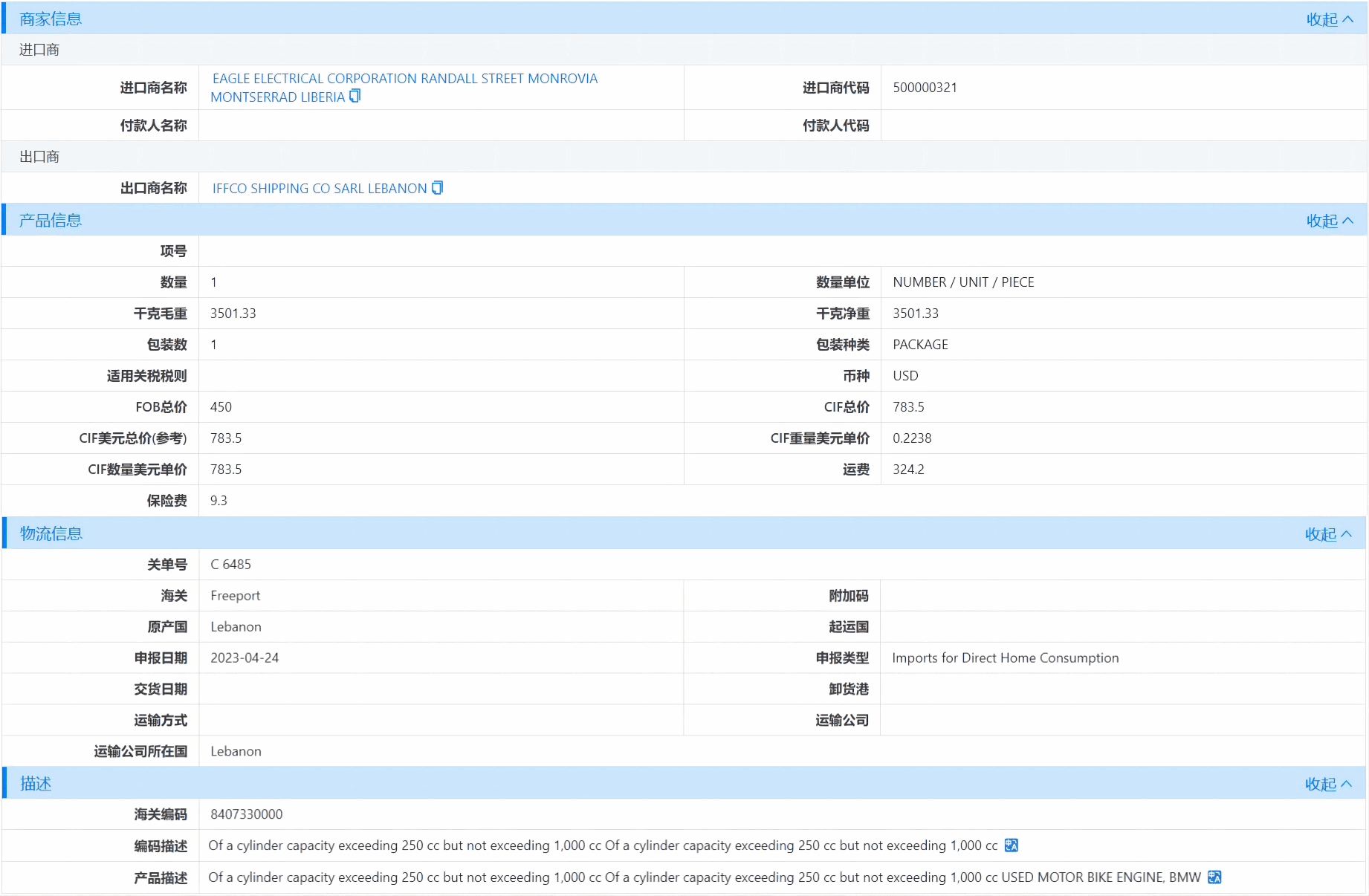Viewport: 1369px width, 896px height.
Task: Click the Imports for Direct Home Consumption value
Action: point(1005,658)
